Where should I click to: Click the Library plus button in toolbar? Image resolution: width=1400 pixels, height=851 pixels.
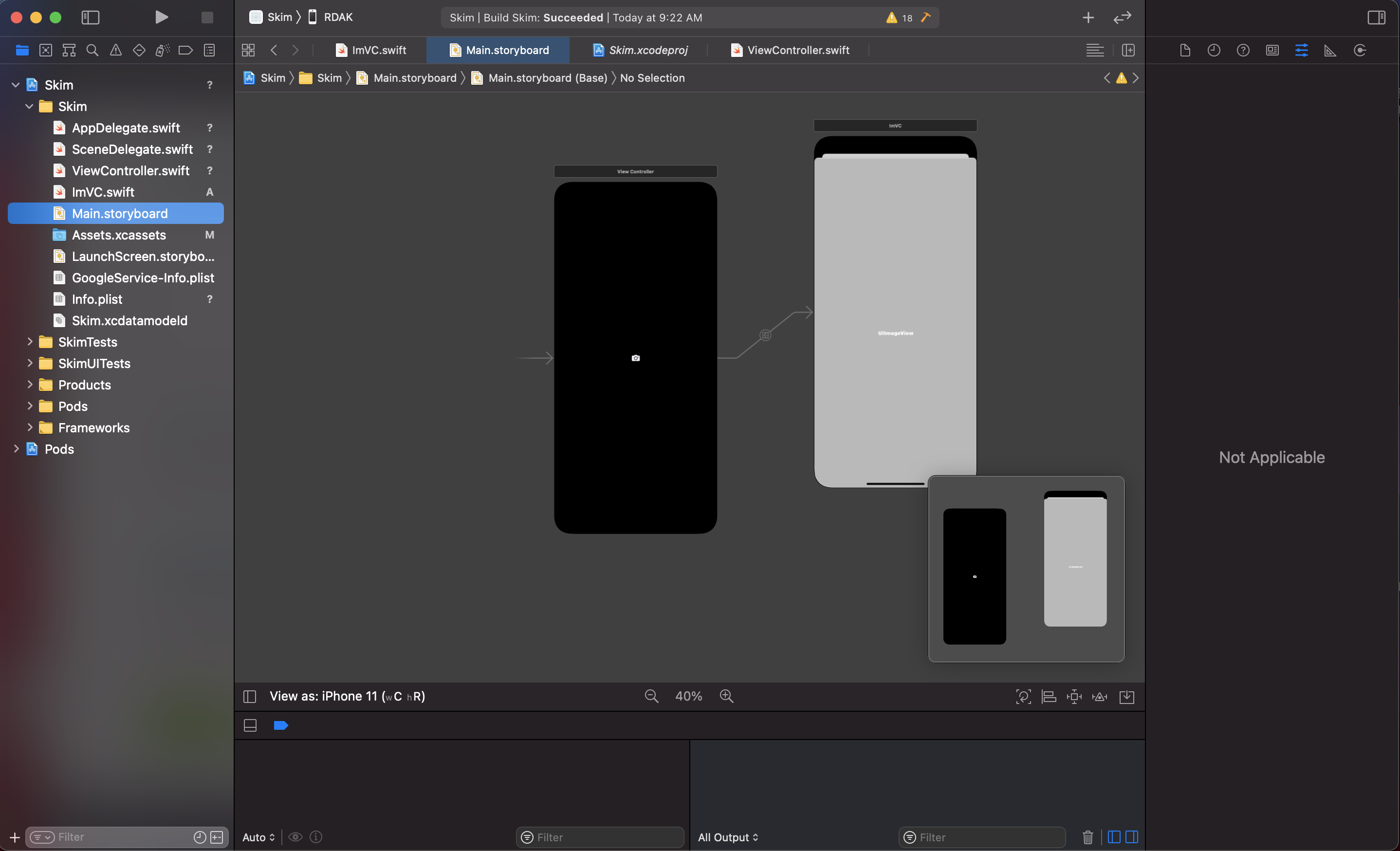tap(1087, 17)
